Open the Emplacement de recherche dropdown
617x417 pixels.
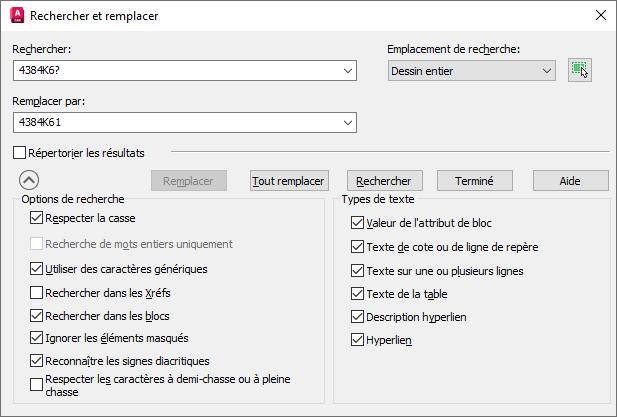546,70
